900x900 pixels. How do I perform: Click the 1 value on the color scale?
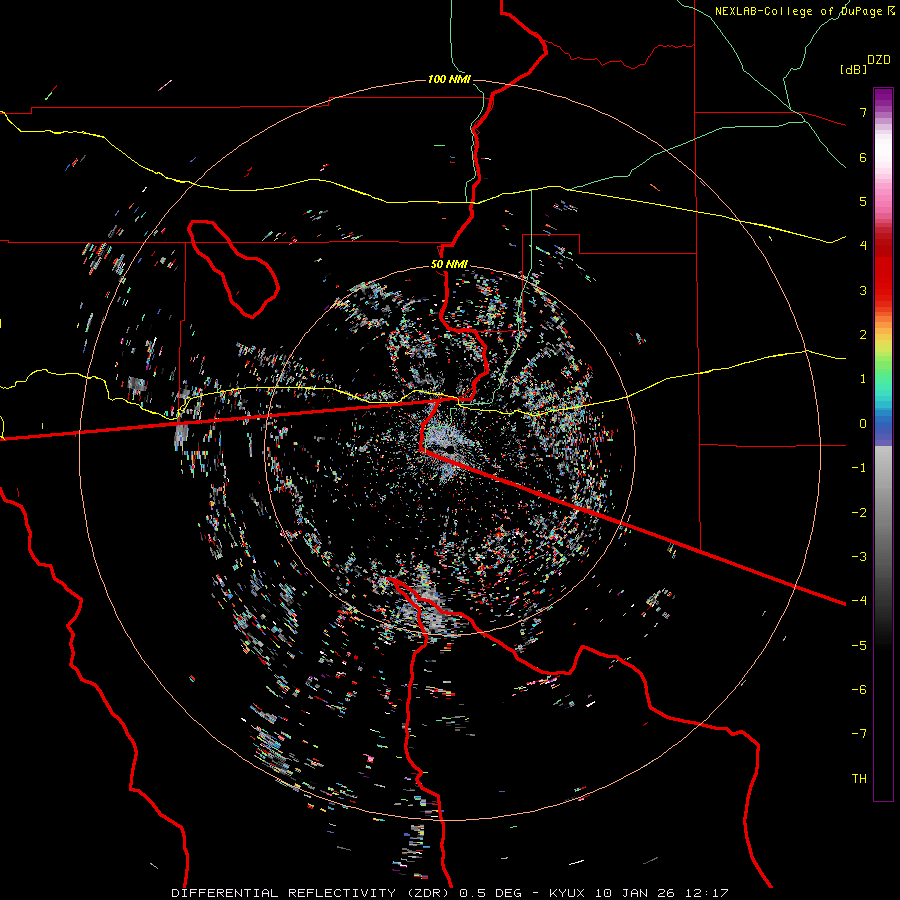[x=863, y=379]
